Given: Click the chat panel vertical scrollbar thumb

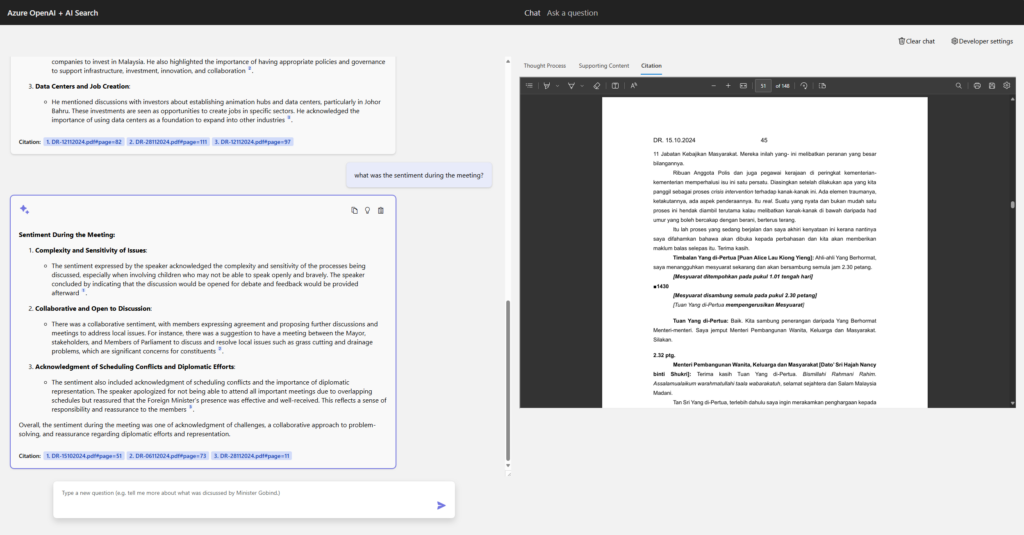Looking at the screenshot, I should pos(507,381).
